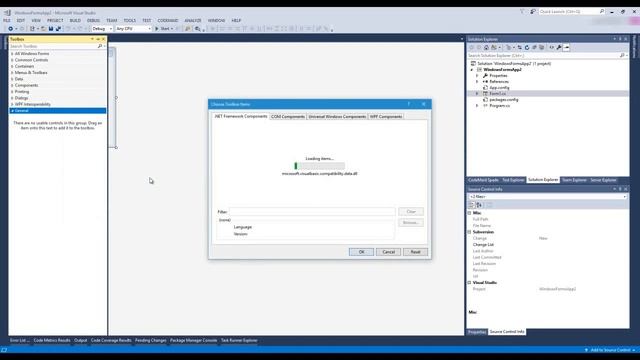The width and height of the screenshot is (640, 360).
Task: Click Search Solution Explorer input field
Action: (543, 55)
